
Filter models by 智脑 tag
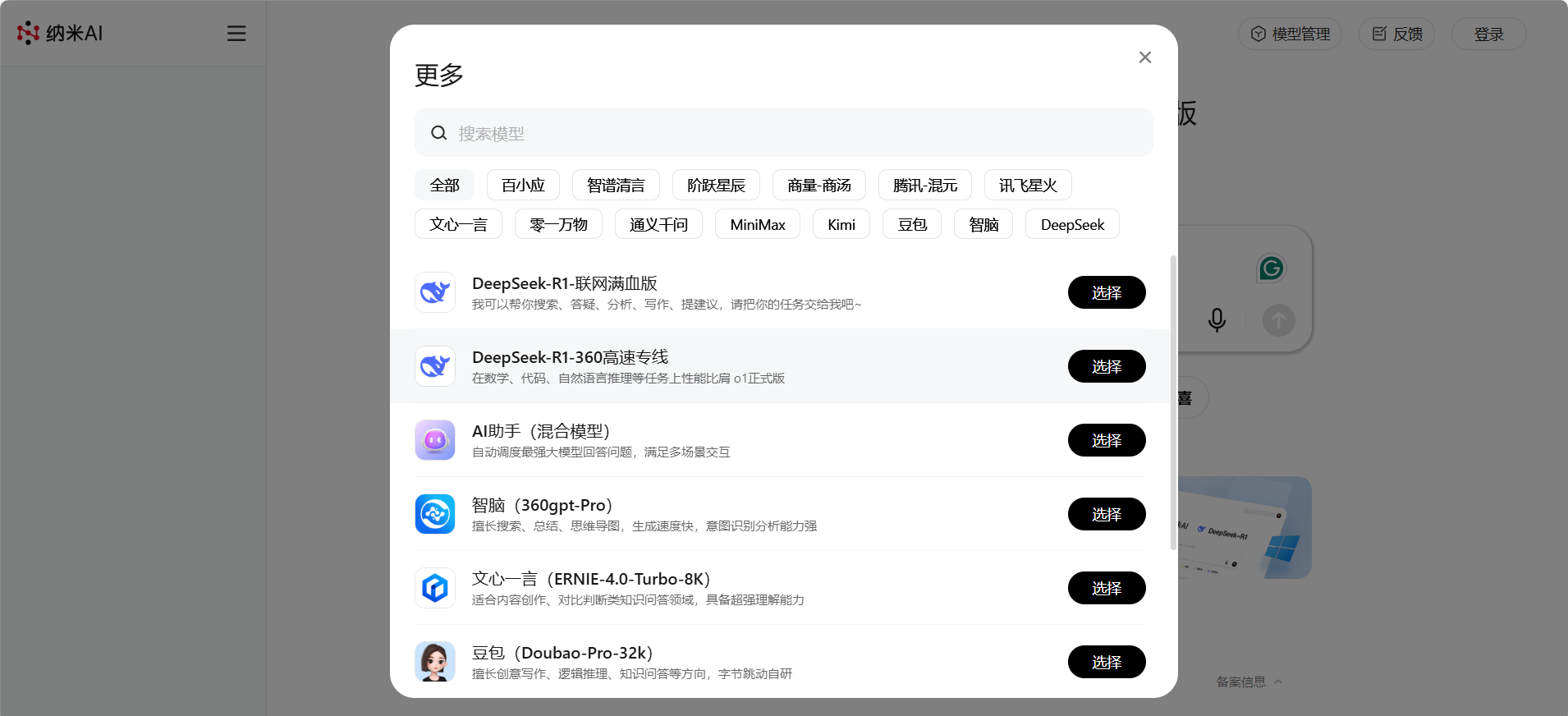point(983,224)
